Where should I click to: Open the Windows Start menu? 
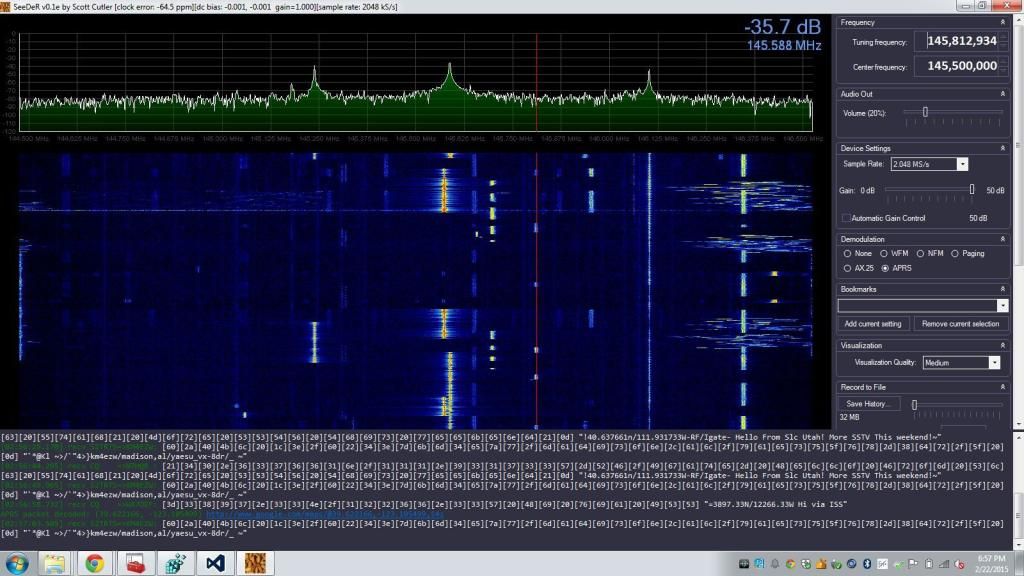tap(17, 563)
